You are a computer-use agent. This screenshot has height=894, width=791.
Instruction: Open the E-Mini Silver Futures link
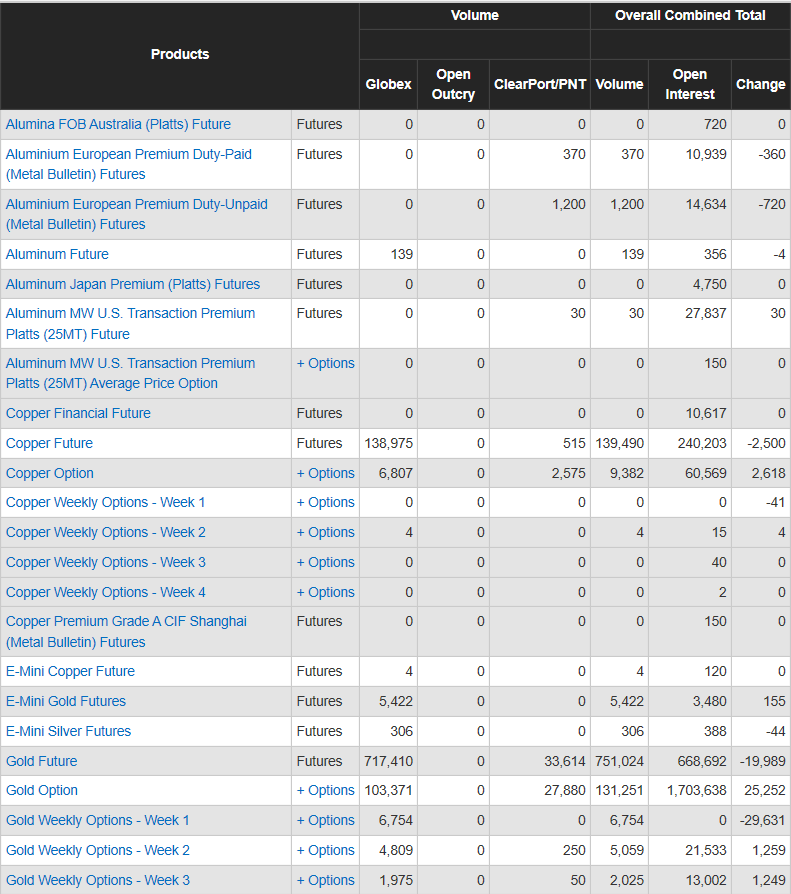pos(68,731)
